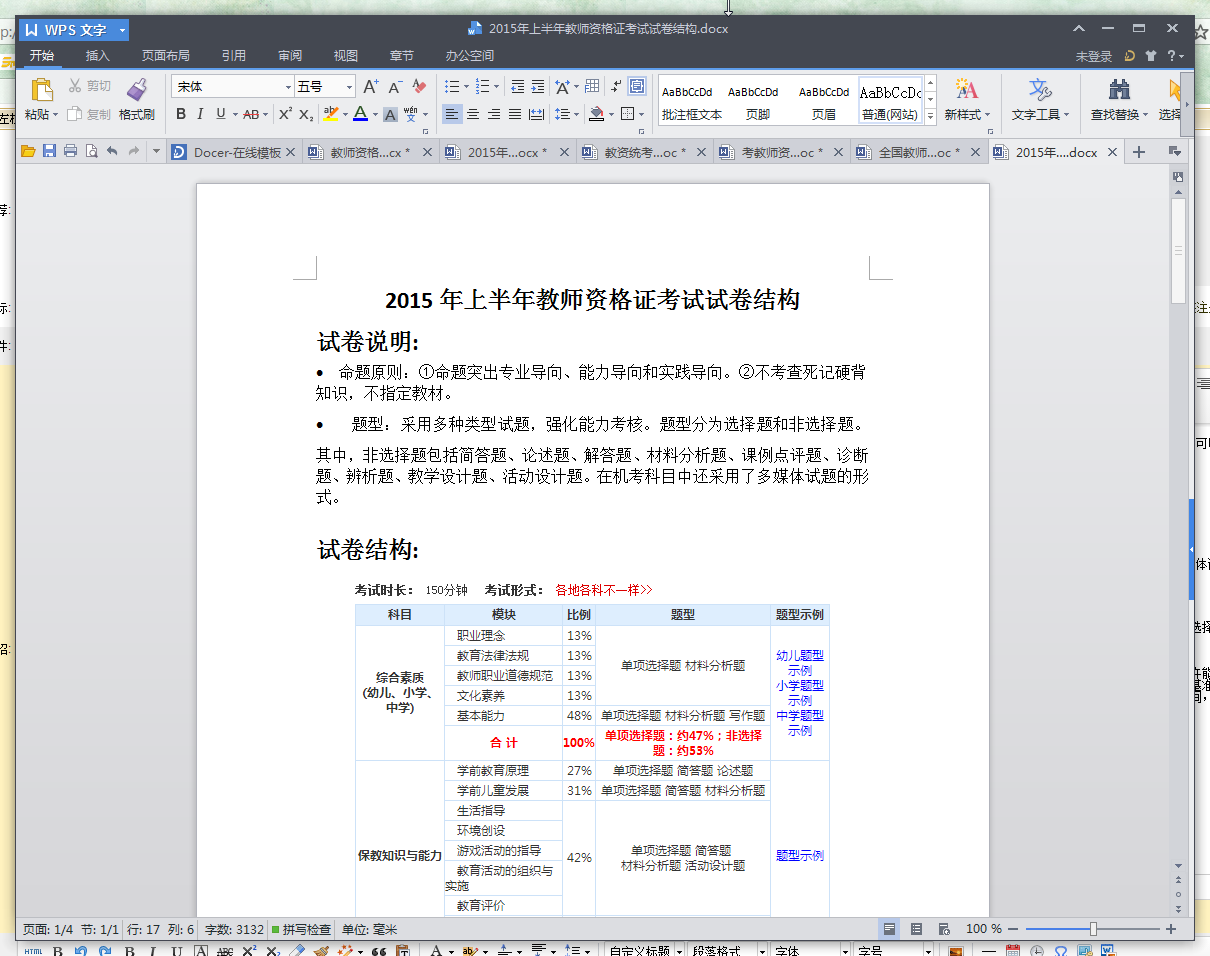The width and height of the screenshot is (1210, 956).
Task: Save document with the floppy disk icon
Action: pos(49,152)
